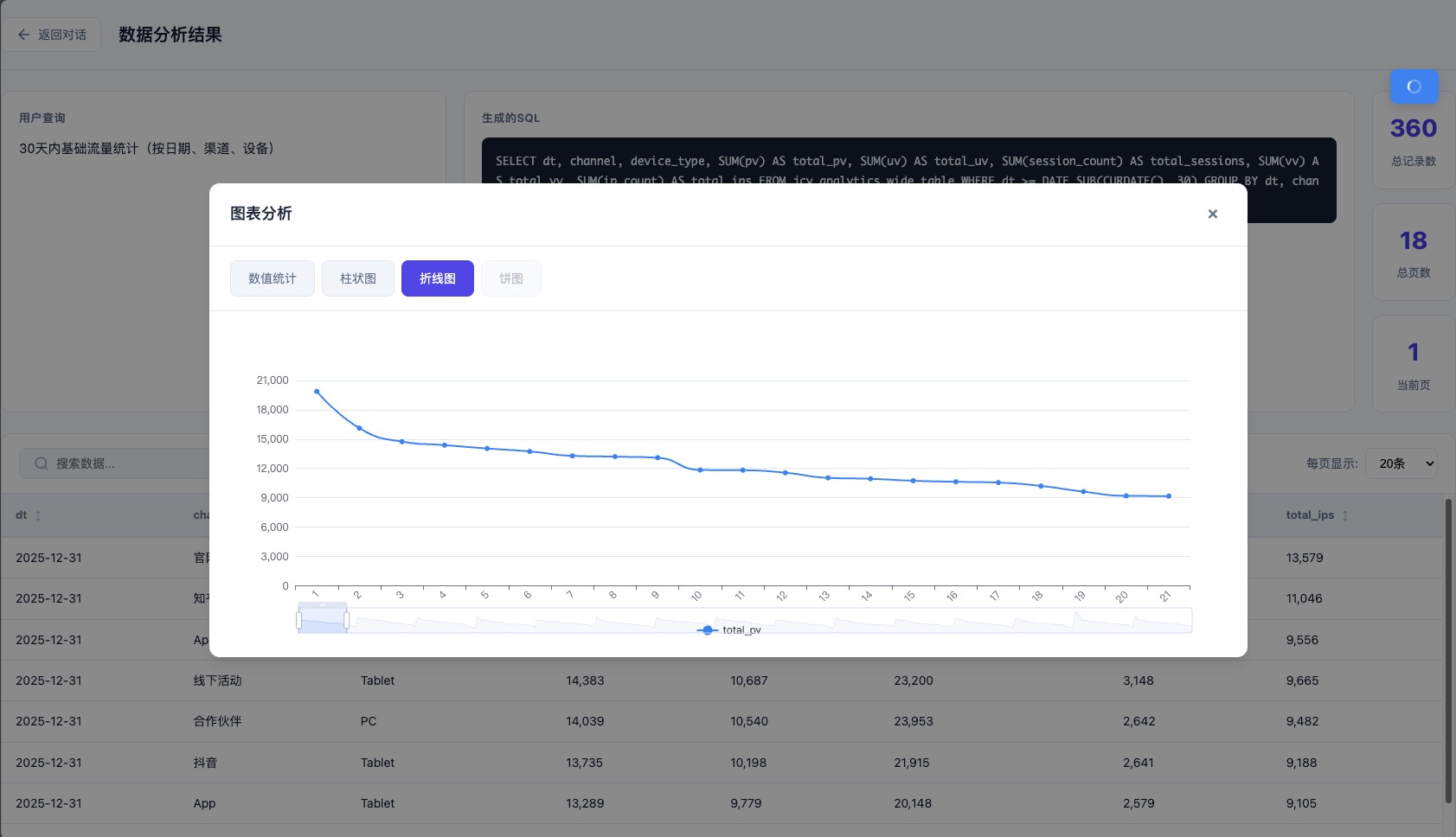Click the blue circular refresh icon button
This screenshot has width=1456, height=837.
1414,86
